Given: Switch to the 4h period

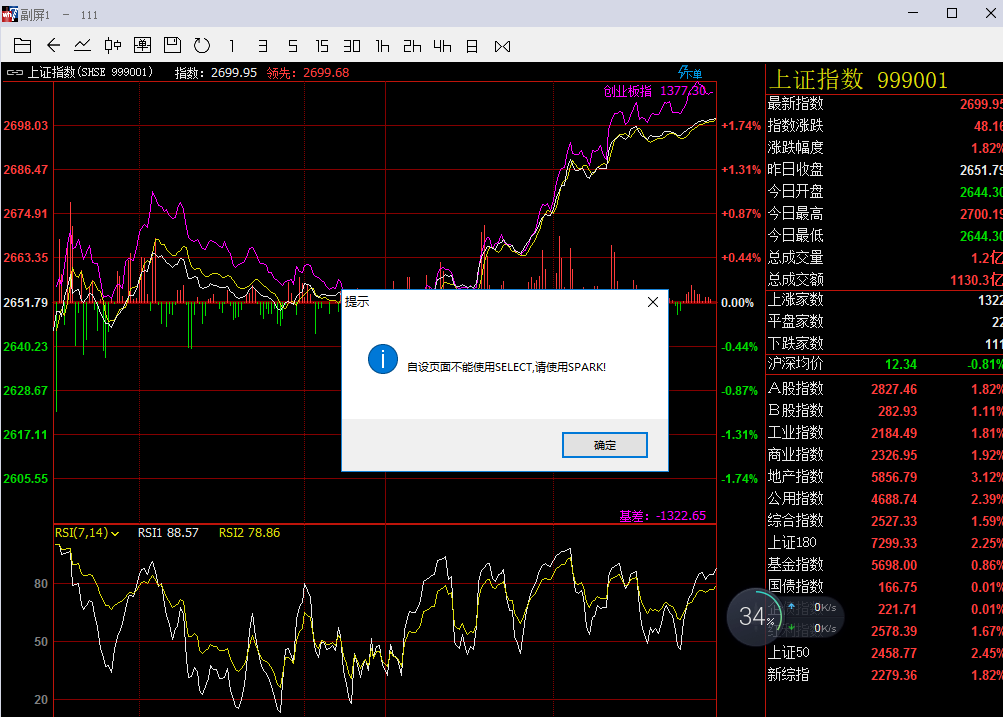Looking at the screenshot, I should (x=442, y=46).
